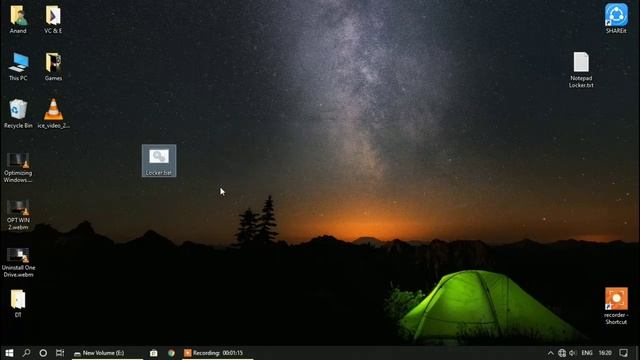Open Task View on taskbar
Screen dimensions: 640x360
tap(60, 353)
